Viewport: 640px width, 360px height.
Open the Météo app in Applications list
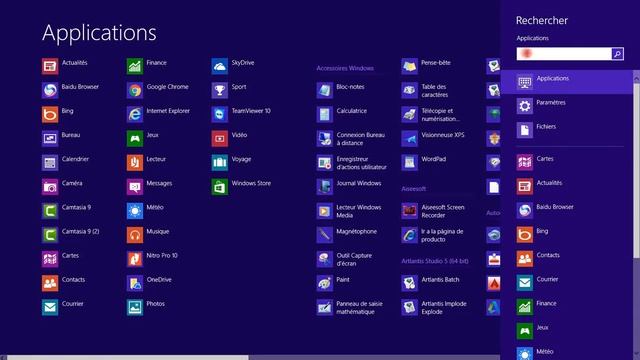coord(135,211)
